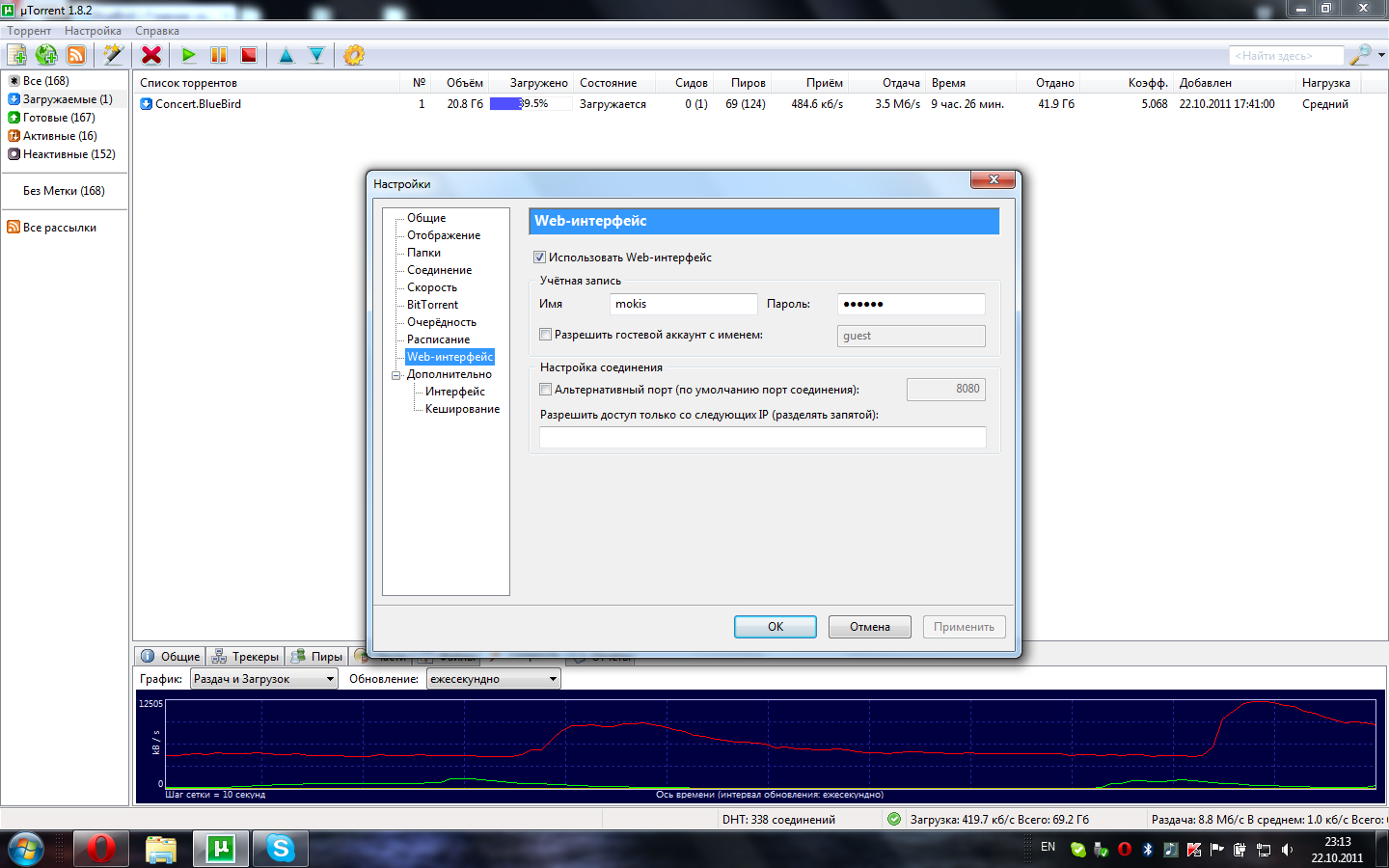Image resolution: width=1389 pixels, height=868 pixels.
Task: Click the Пароль password field
Action: coord(912,304)
